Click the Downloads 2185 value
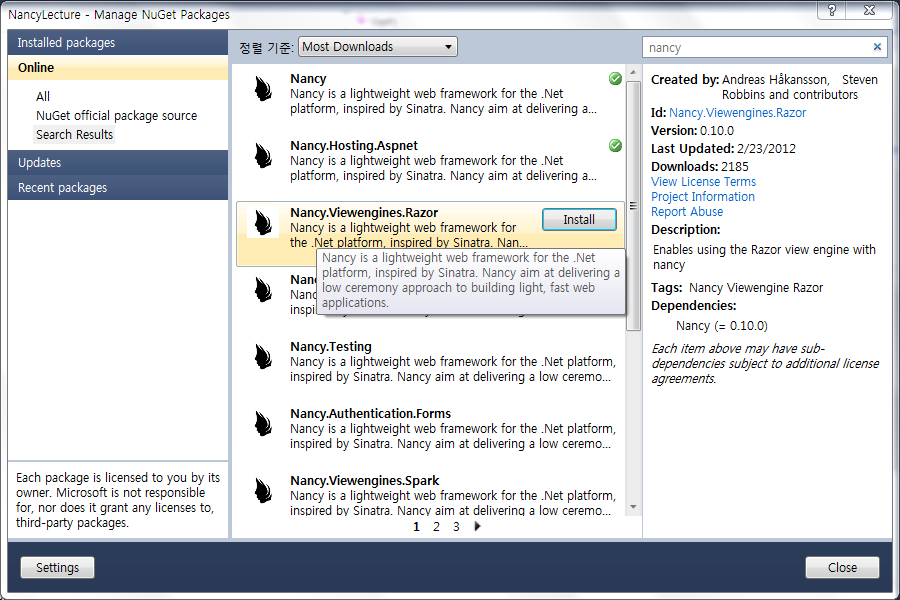 (x=735, y=167)
